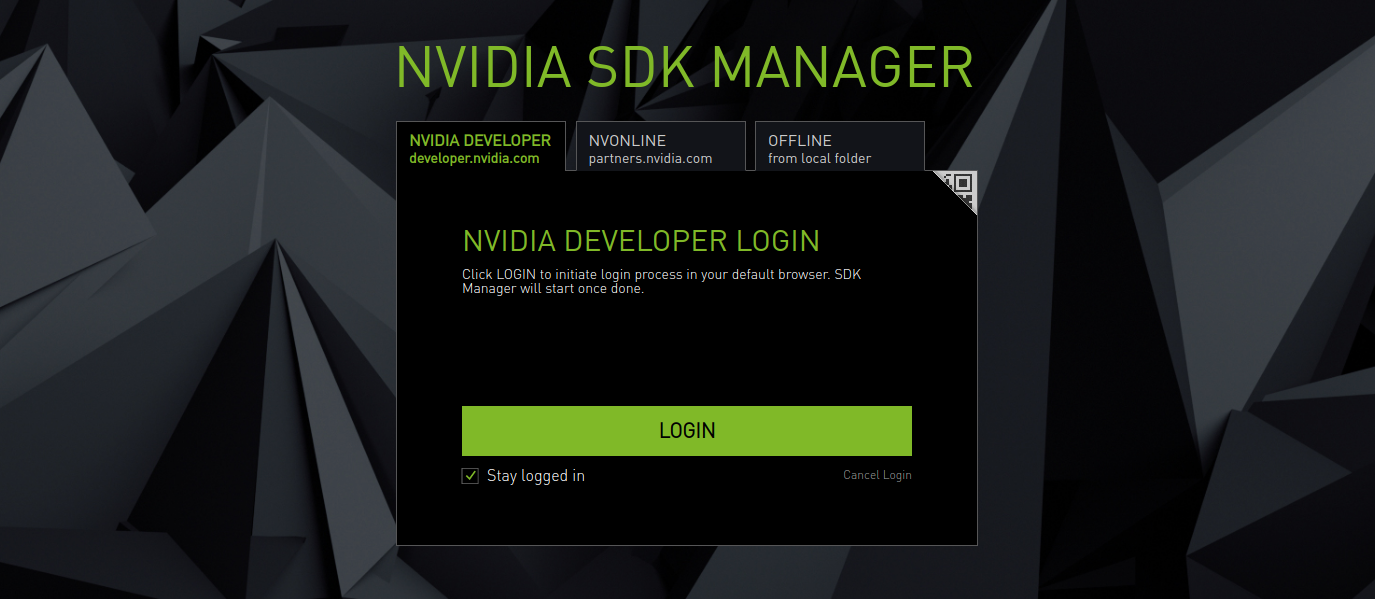Click the green LOGIN button
This screenshot has width=1375, height=599.
pos(687,431)
